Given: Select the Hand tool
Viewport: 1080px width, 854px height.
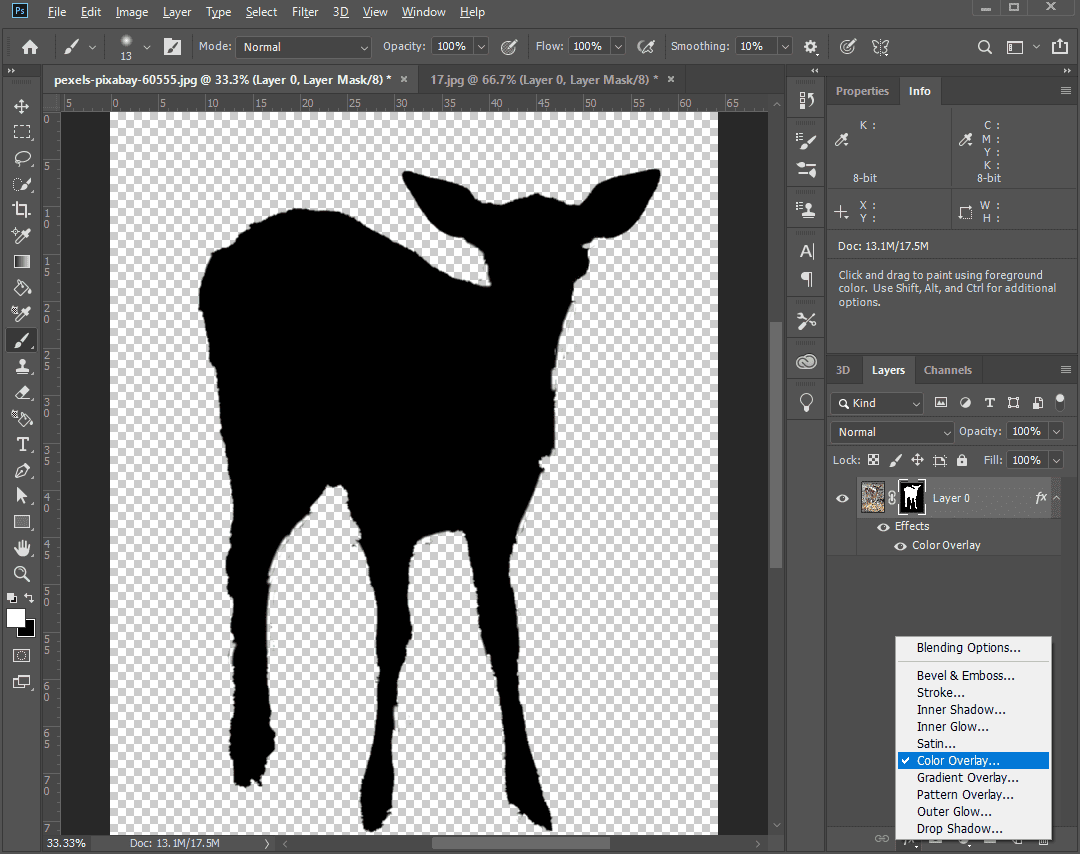Looking at the screenshot, I should pos(22,547).
